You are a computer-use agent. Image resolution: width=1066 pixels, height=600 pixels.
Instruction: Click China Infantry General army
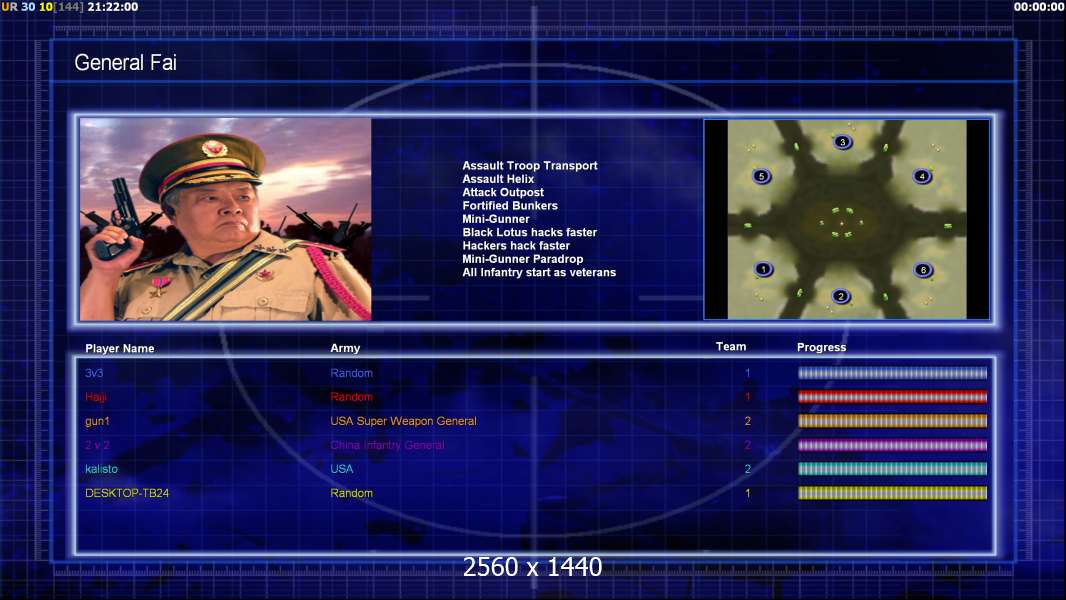pyautogui.click(x=388, y=445)
